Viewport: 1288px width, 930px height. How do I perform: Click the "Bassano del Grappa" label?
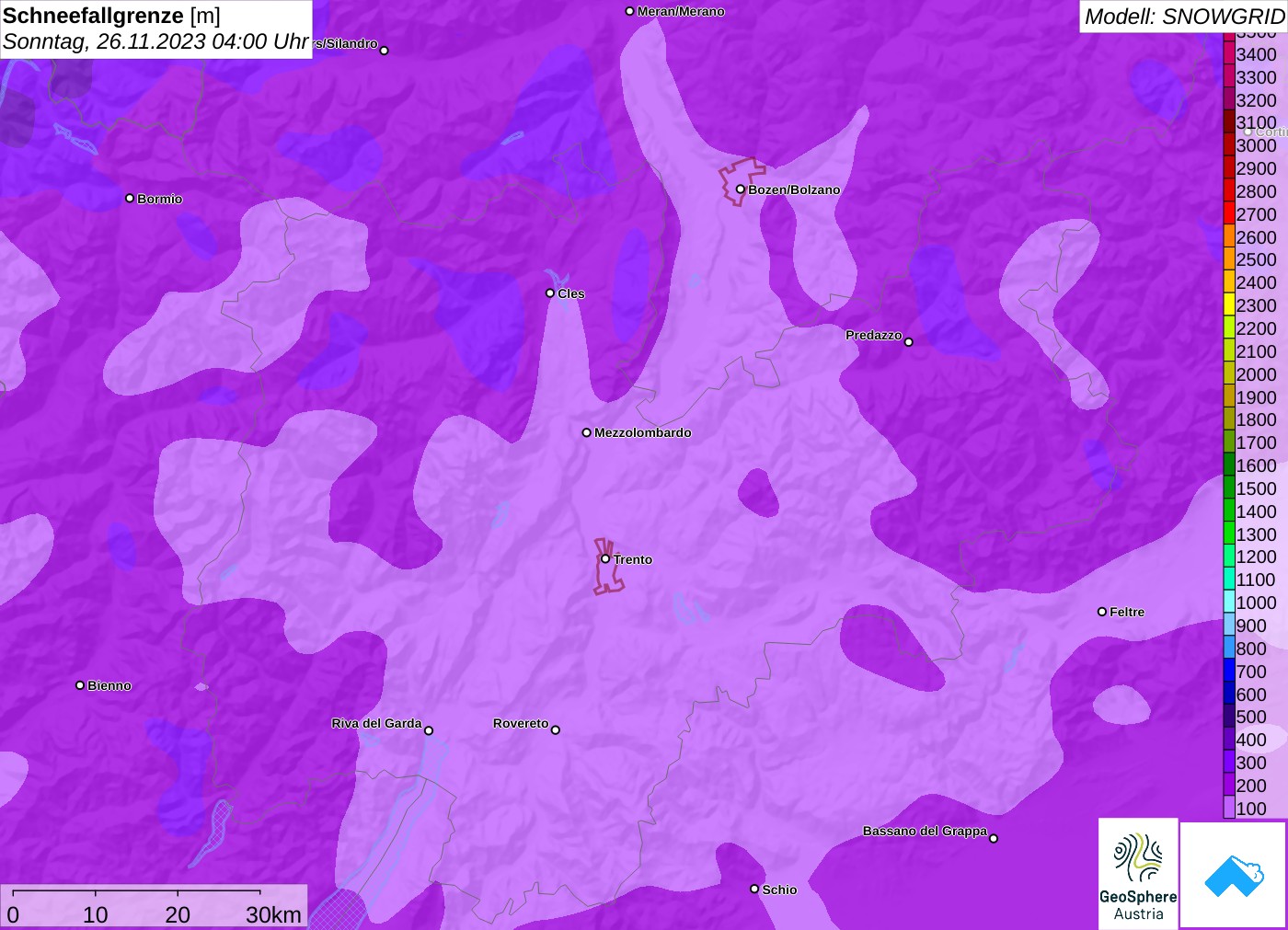[x=925, y=831]
